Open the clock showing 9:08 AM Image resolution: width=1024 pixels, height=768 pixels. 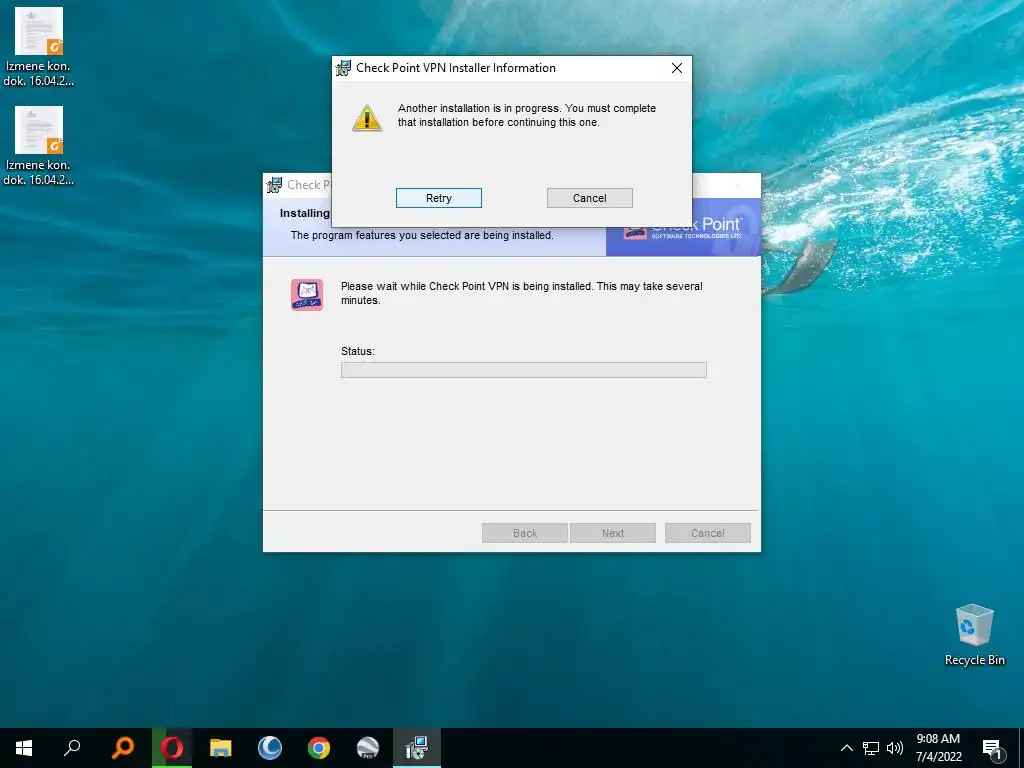click(x=938, y=748)
